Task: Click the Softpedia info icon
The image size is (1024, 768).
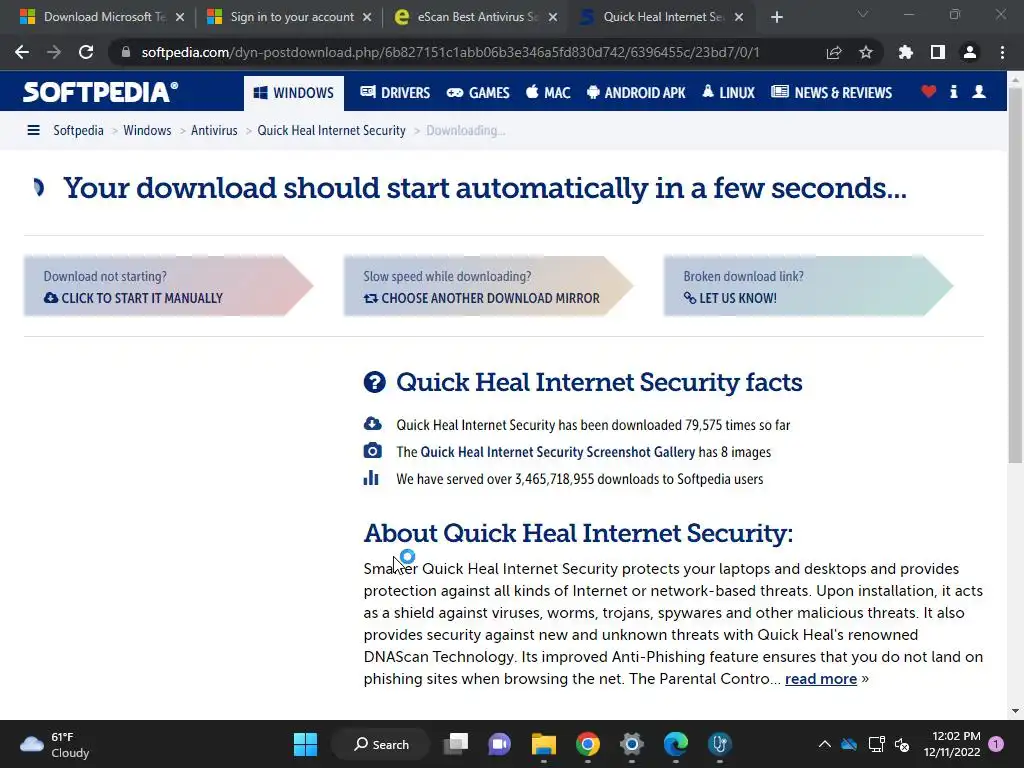Action: pos(954,92)
